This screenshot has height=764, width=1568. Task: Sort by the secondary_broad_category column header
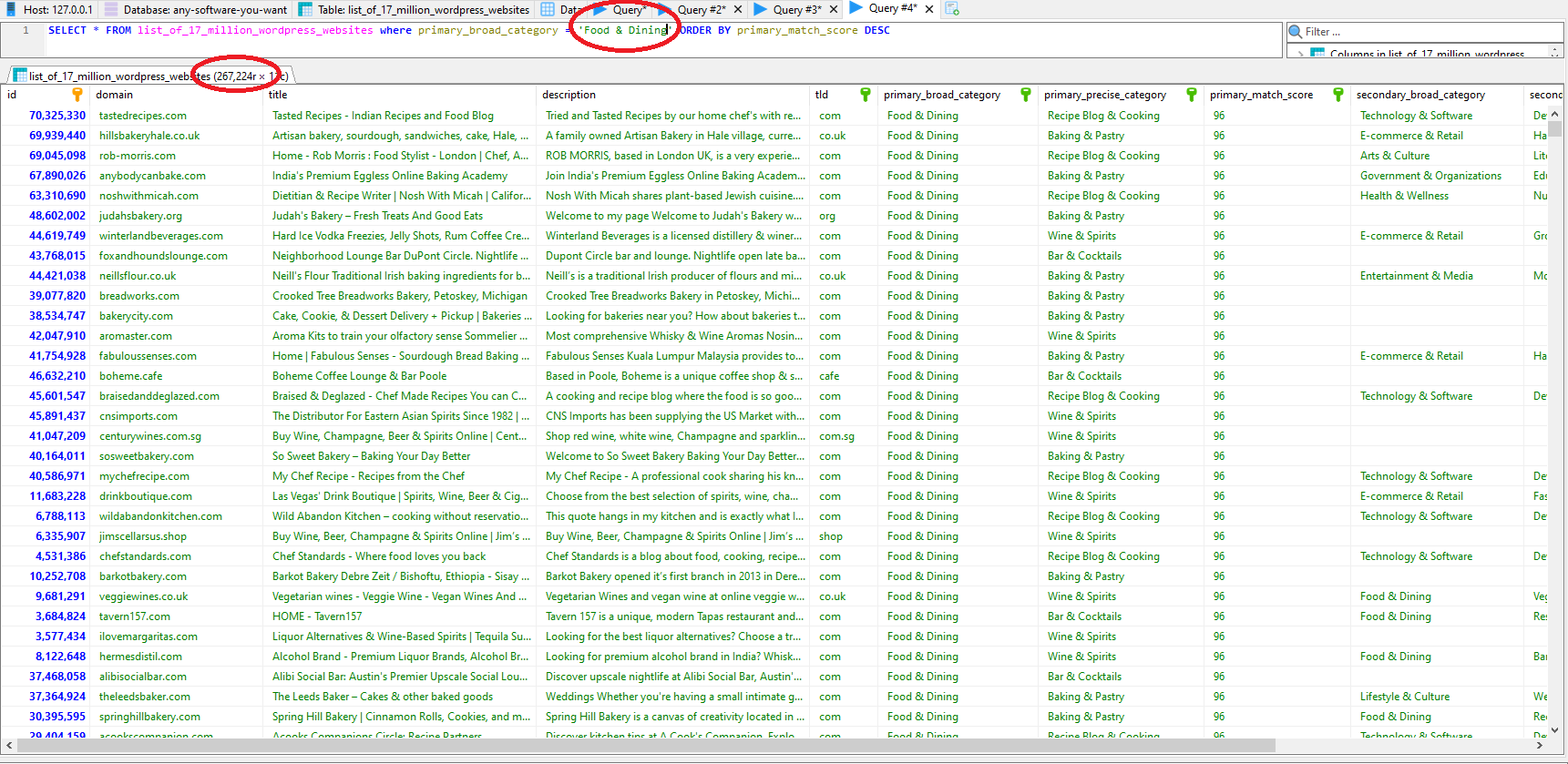(x=1437, y=95)
